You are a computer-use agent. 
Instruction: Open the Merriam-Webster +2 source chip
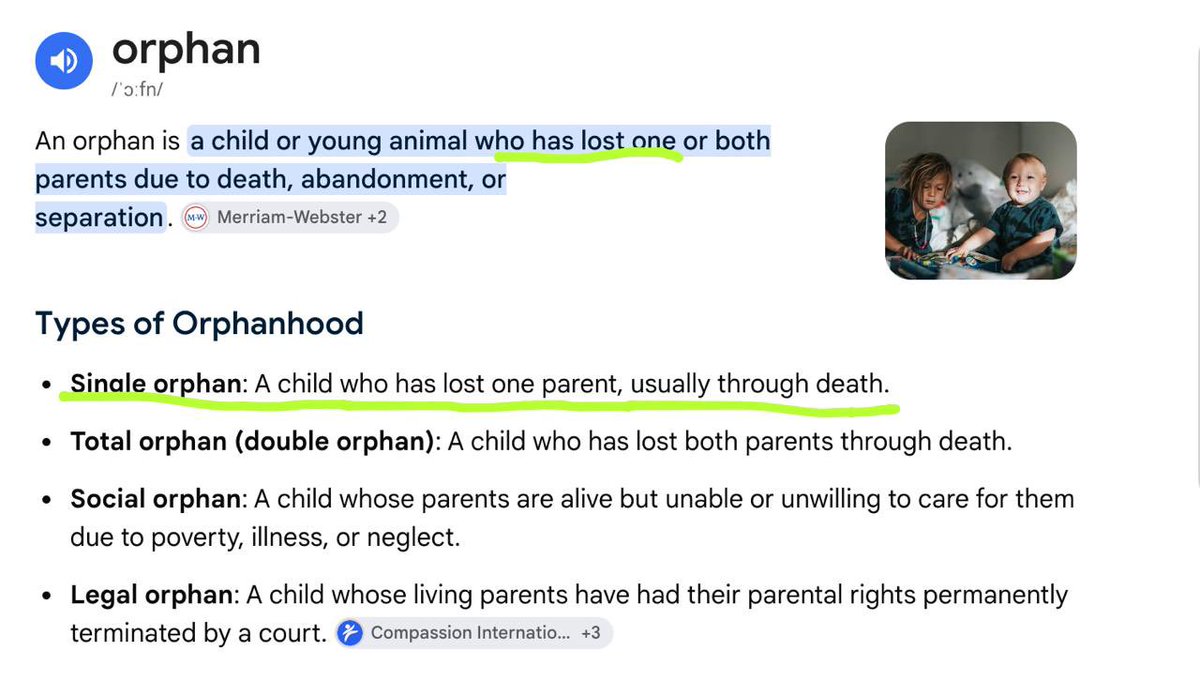290,217
